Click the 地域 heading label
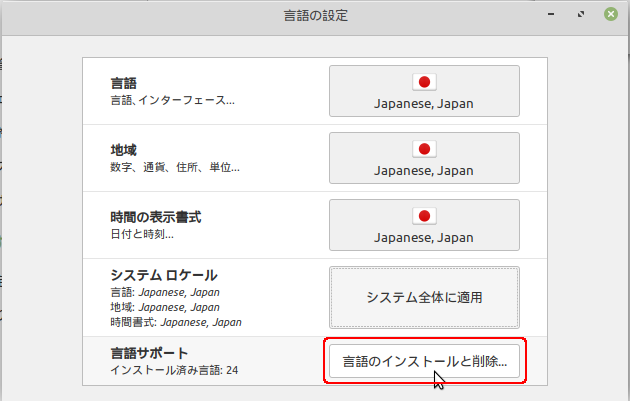The width and height of the screenshot is (630, 401). [124, 150]
